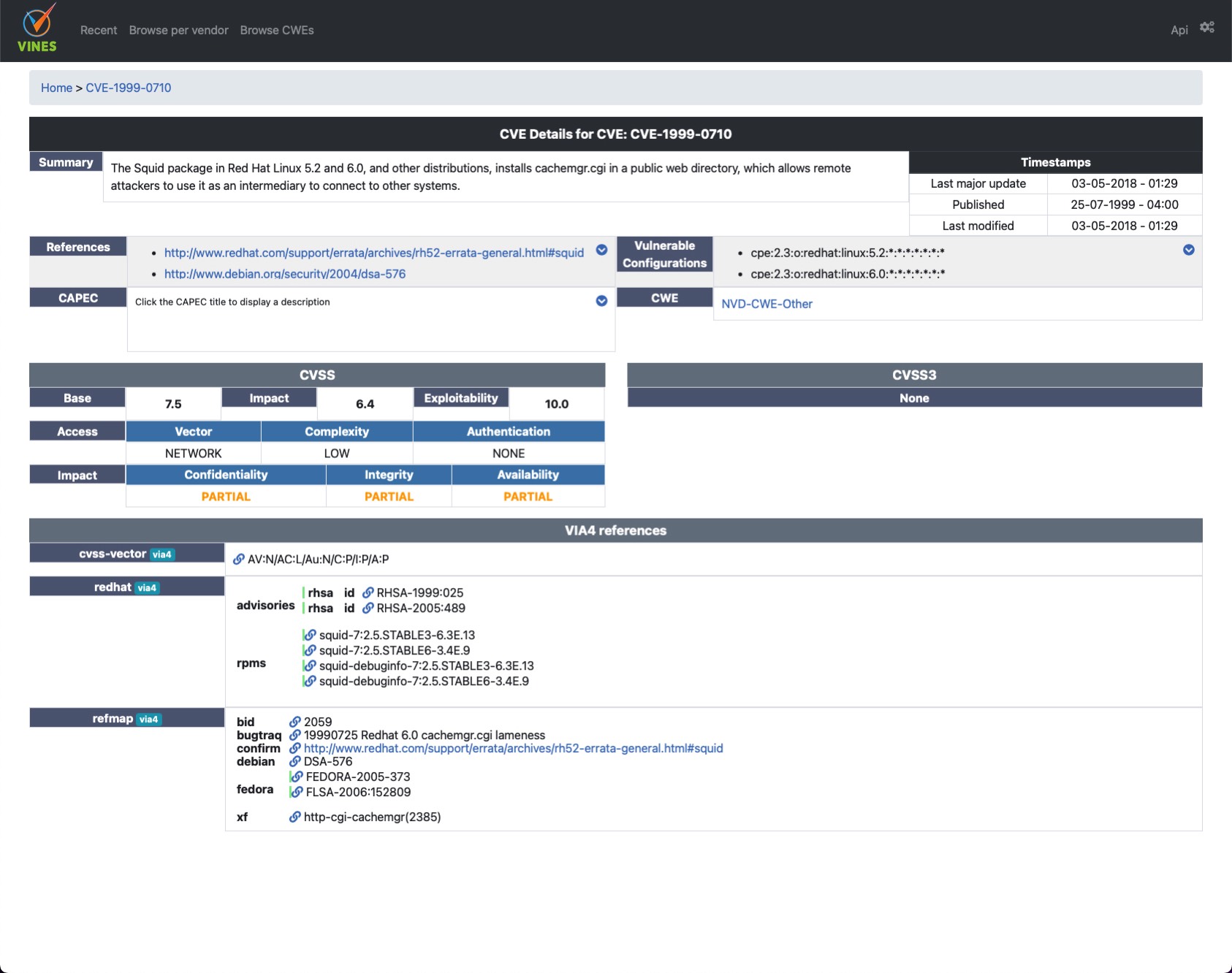Click the AV:N/AC:L/Au:N/C:P/I:P/A:P vector text
Screen dimensions: 1232x973
pyautogui.click(x=319, y=560)
